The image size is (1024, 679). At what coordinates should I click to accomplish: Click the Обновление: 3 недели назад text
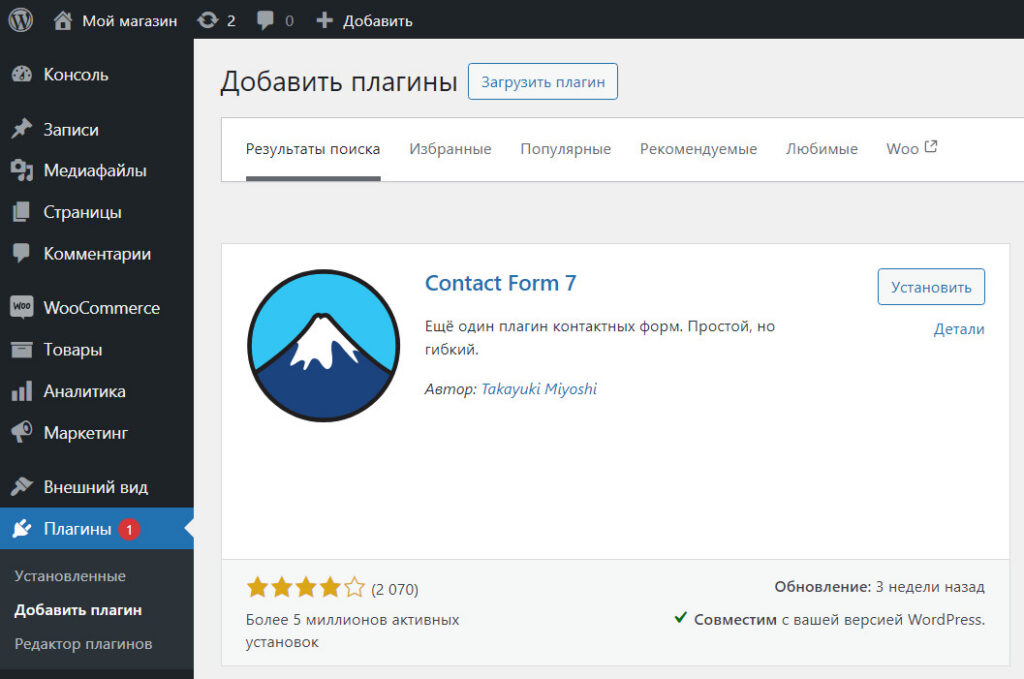point(879,587)
